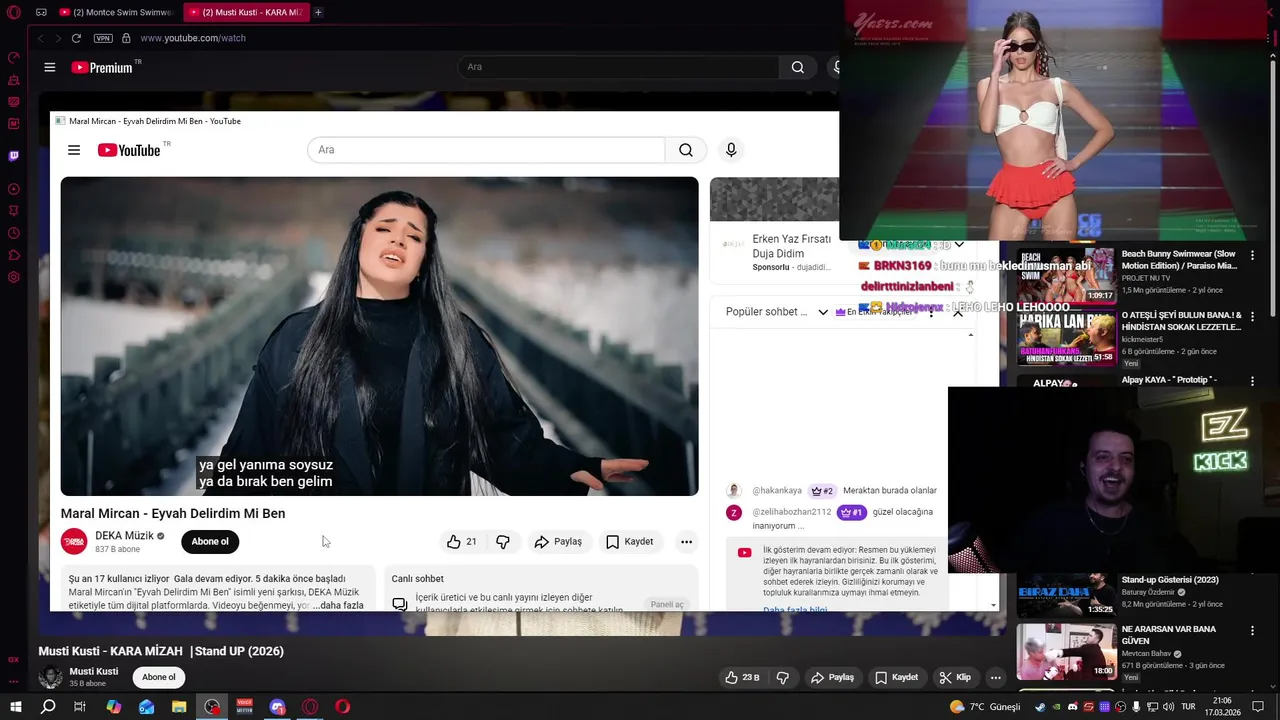Open the Opera GX menu logo
Screen dimensions: 1280x720
pyautogui.click(x=14, y=12)
